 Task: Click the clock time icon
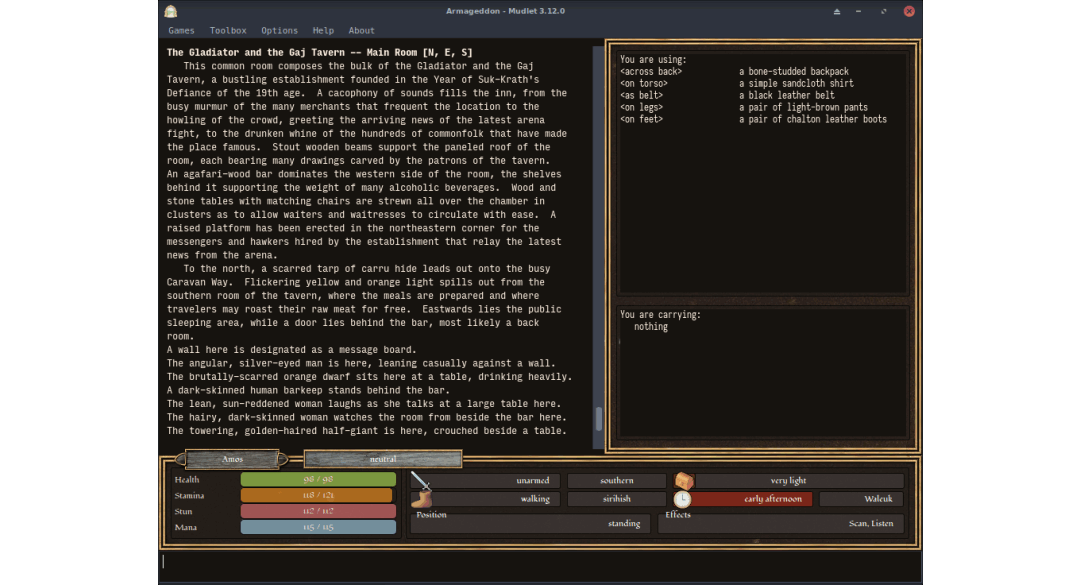(x=682, y=499)
